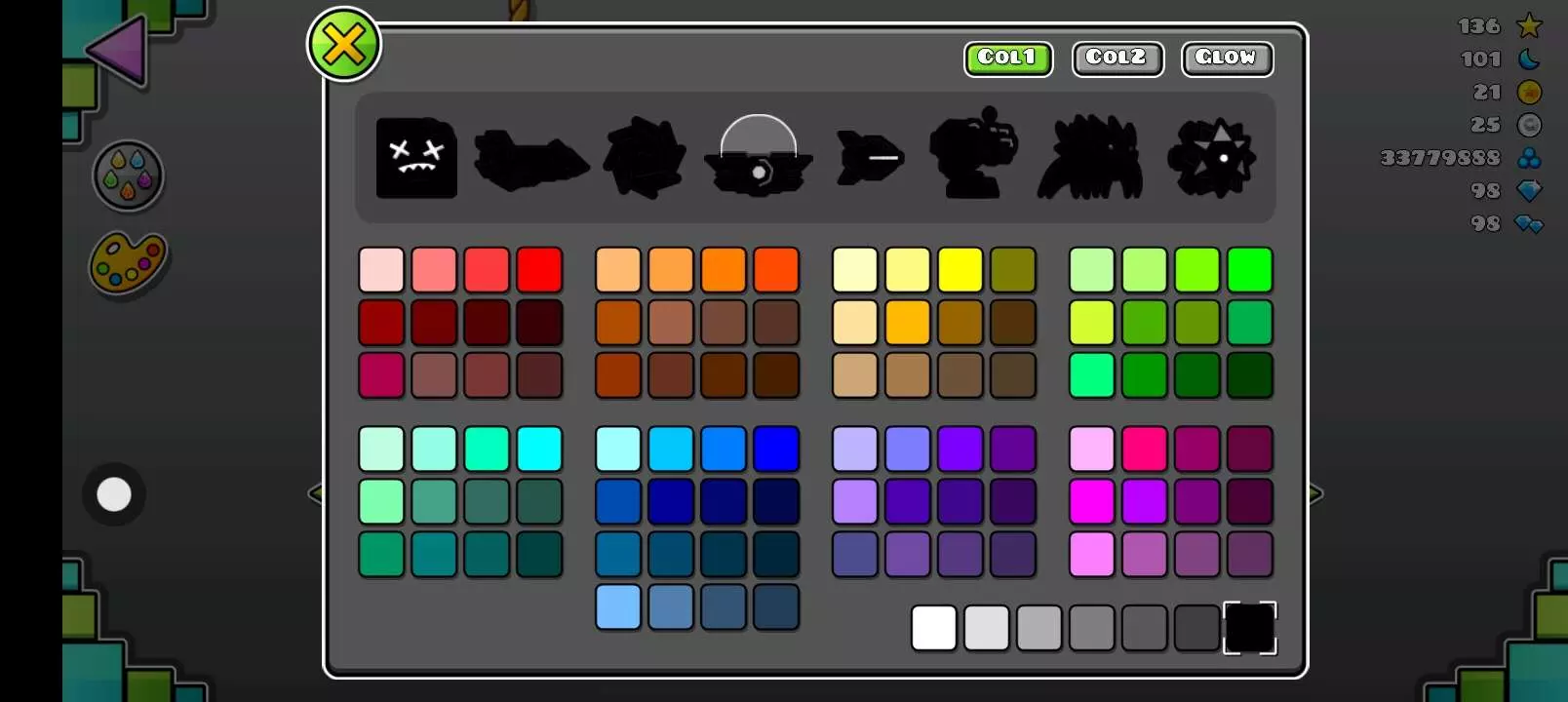Select the ball icon preview

pyautogui.click(x=644, y=158)
